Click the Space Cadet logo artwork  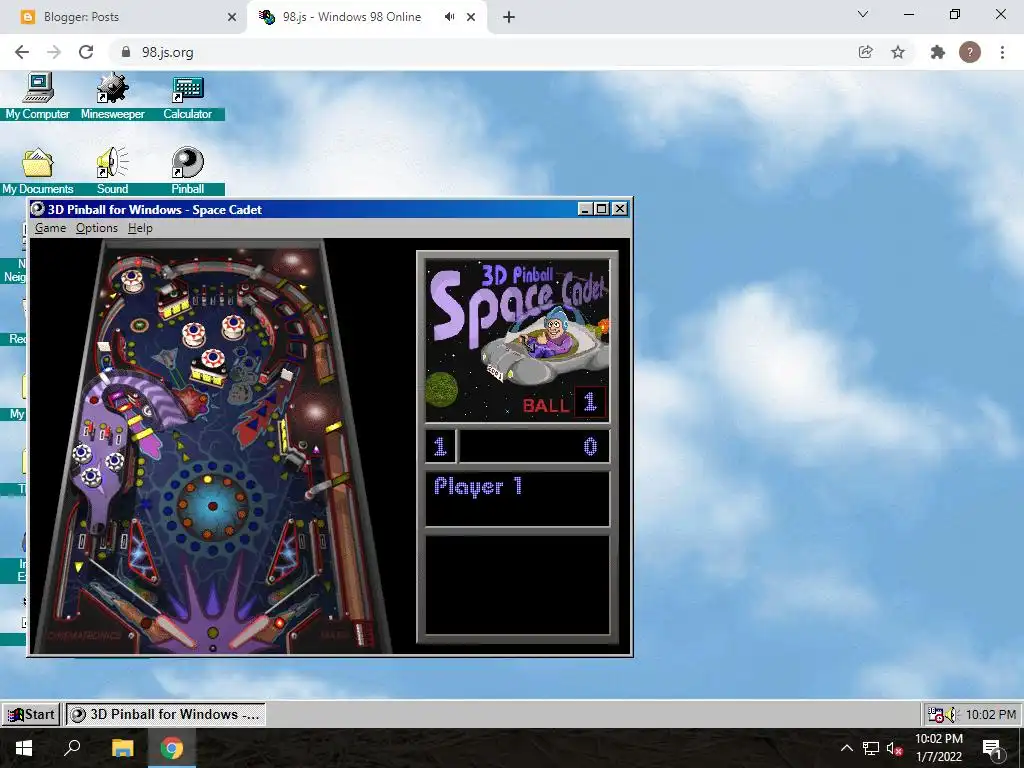pyautogui.click(x=517, y=340)
